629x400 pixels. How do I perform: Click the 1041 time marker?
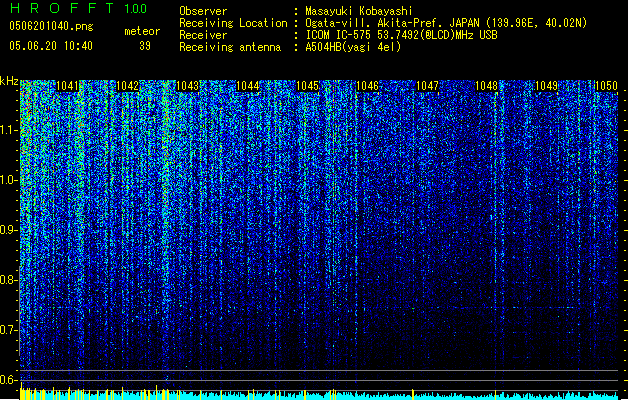(x=67, y=86)
